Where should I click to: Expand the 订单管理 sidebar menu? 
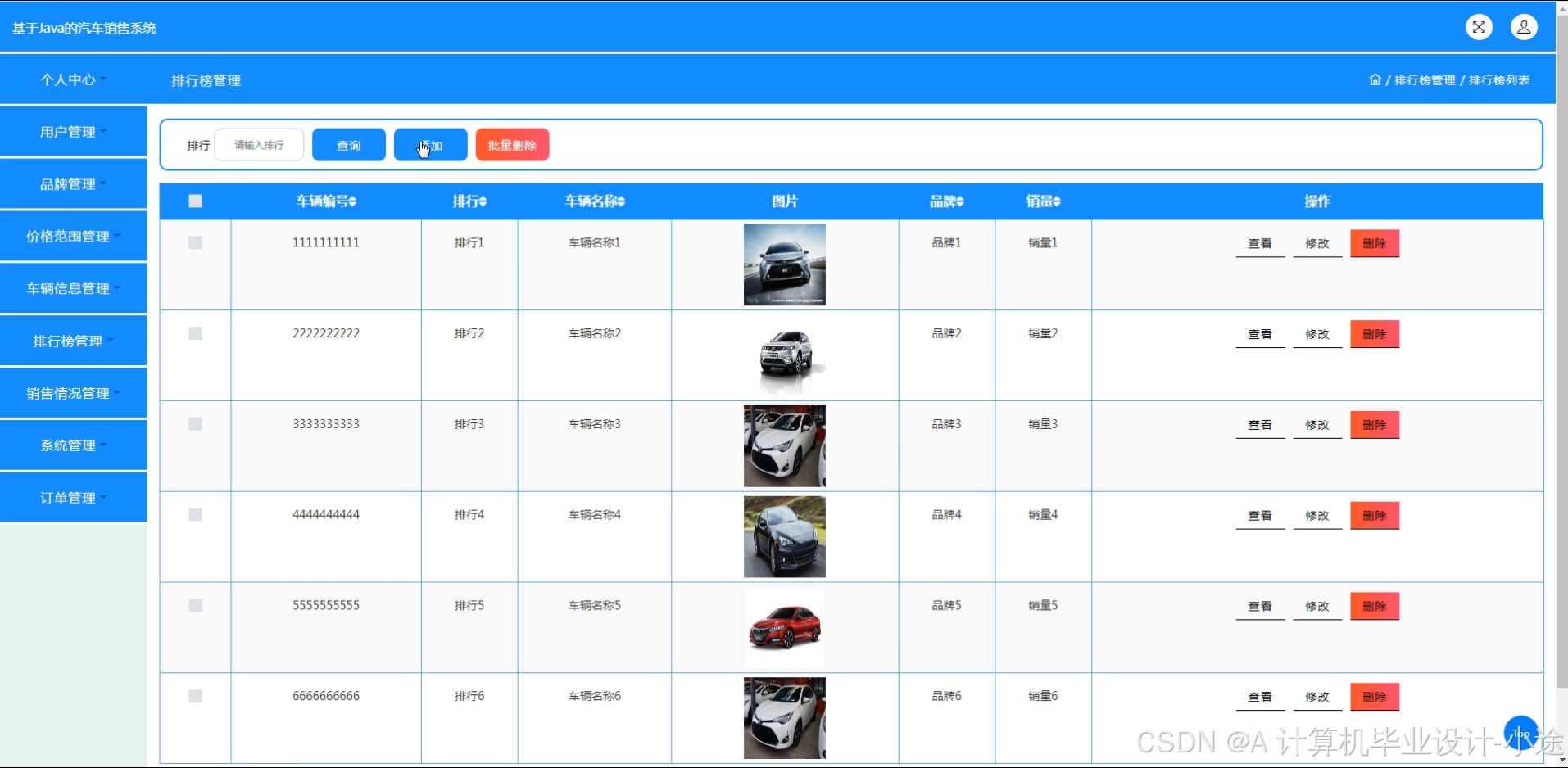(74, 498)
